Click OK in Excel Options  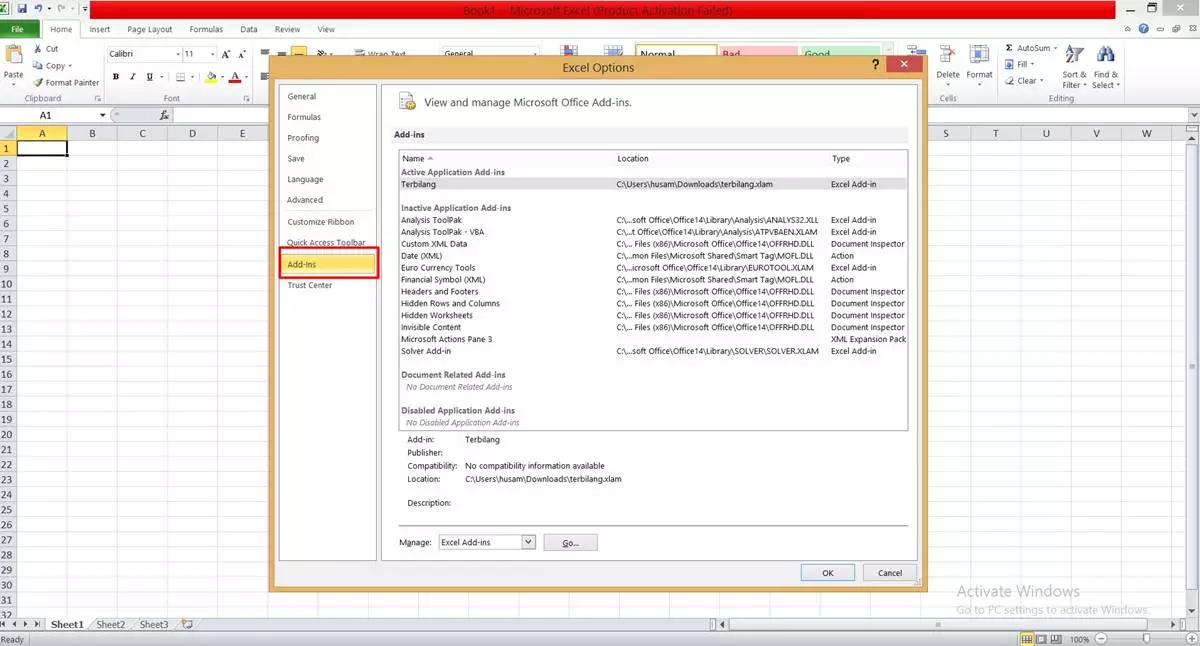828,573
